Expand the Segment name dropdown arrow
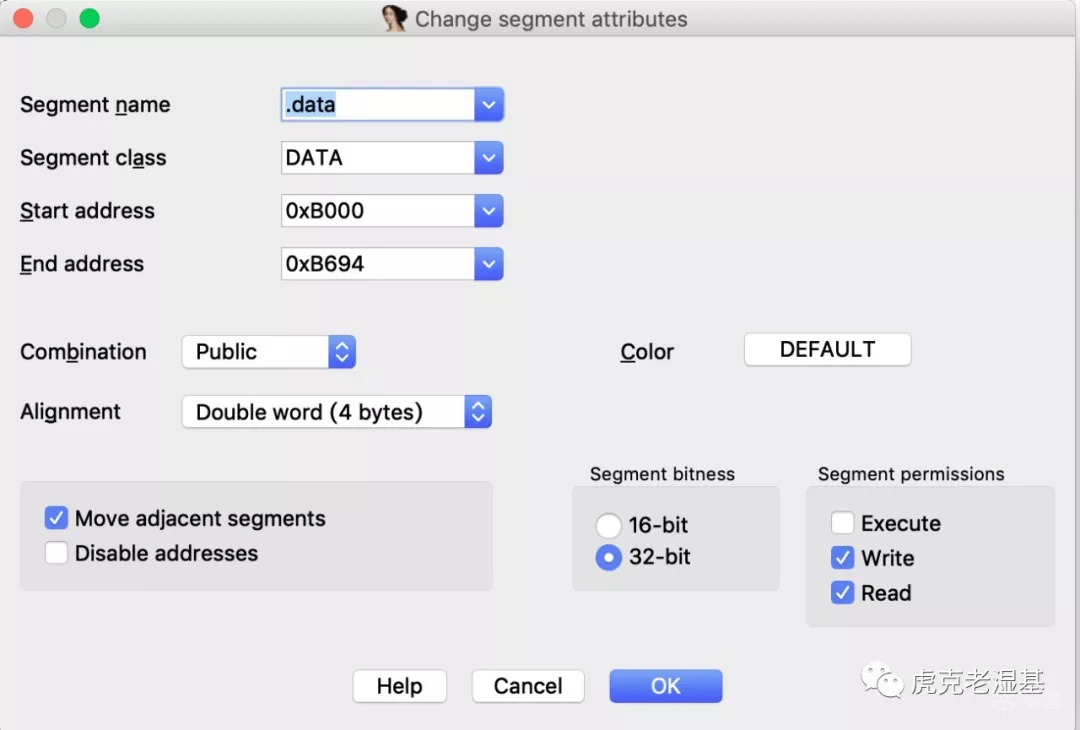 (x=488, y=104)
